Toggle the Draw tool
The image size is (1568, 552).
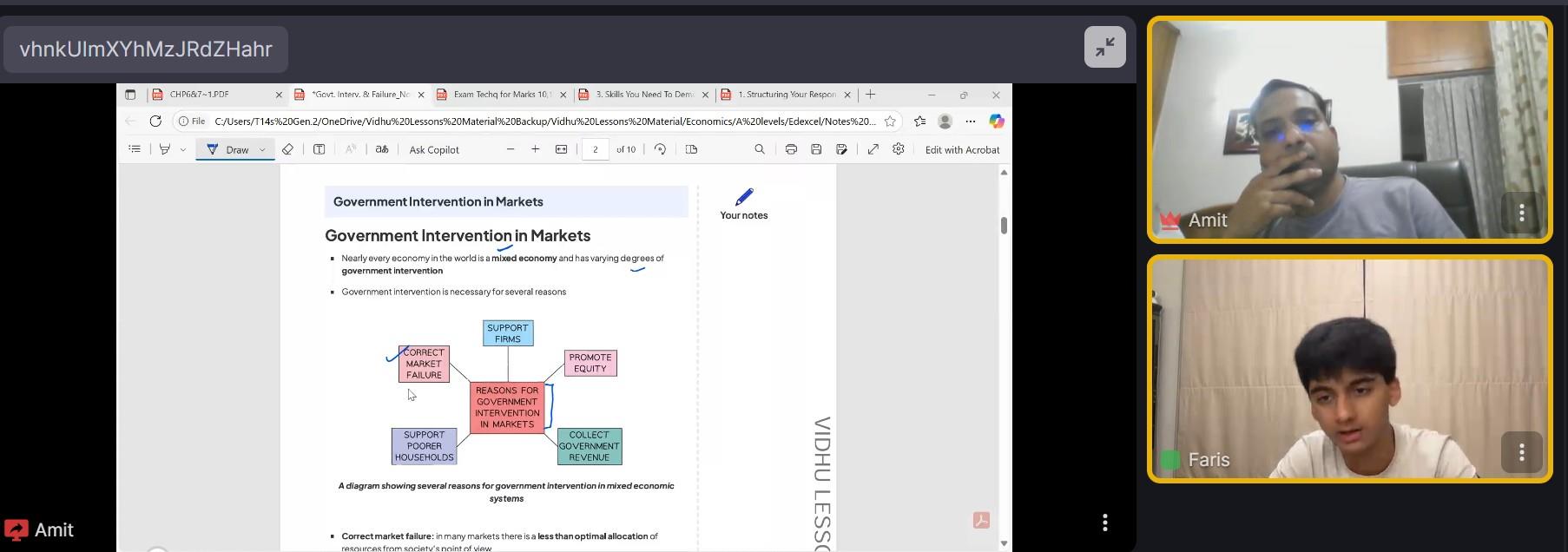(x=228, y=149)
